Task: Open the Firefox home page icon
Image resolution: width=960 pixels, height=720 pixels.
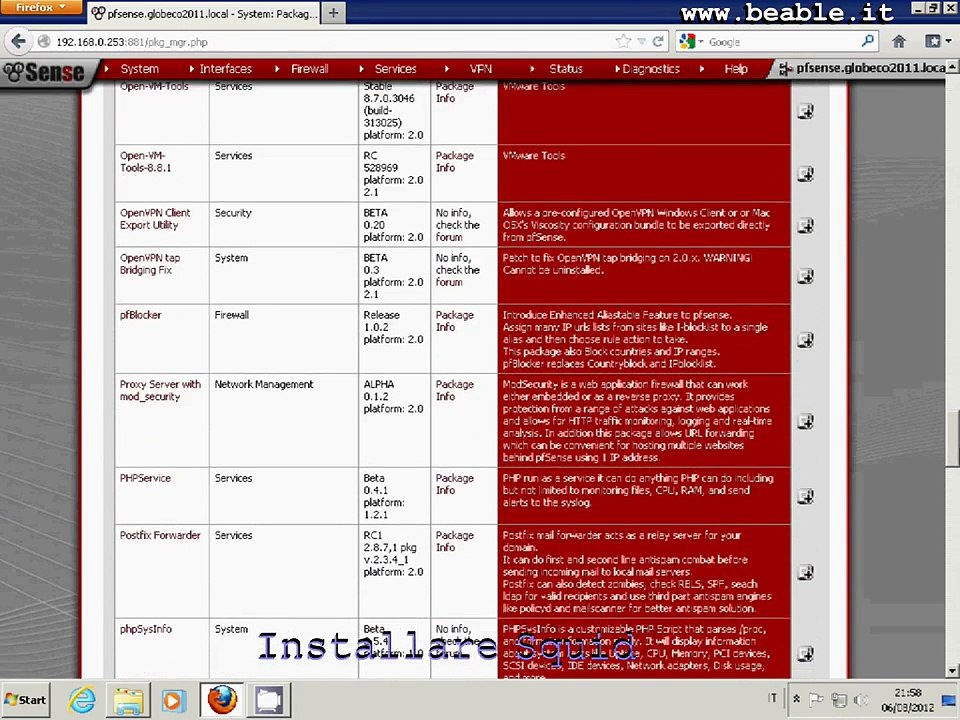Action: (898, 42)
